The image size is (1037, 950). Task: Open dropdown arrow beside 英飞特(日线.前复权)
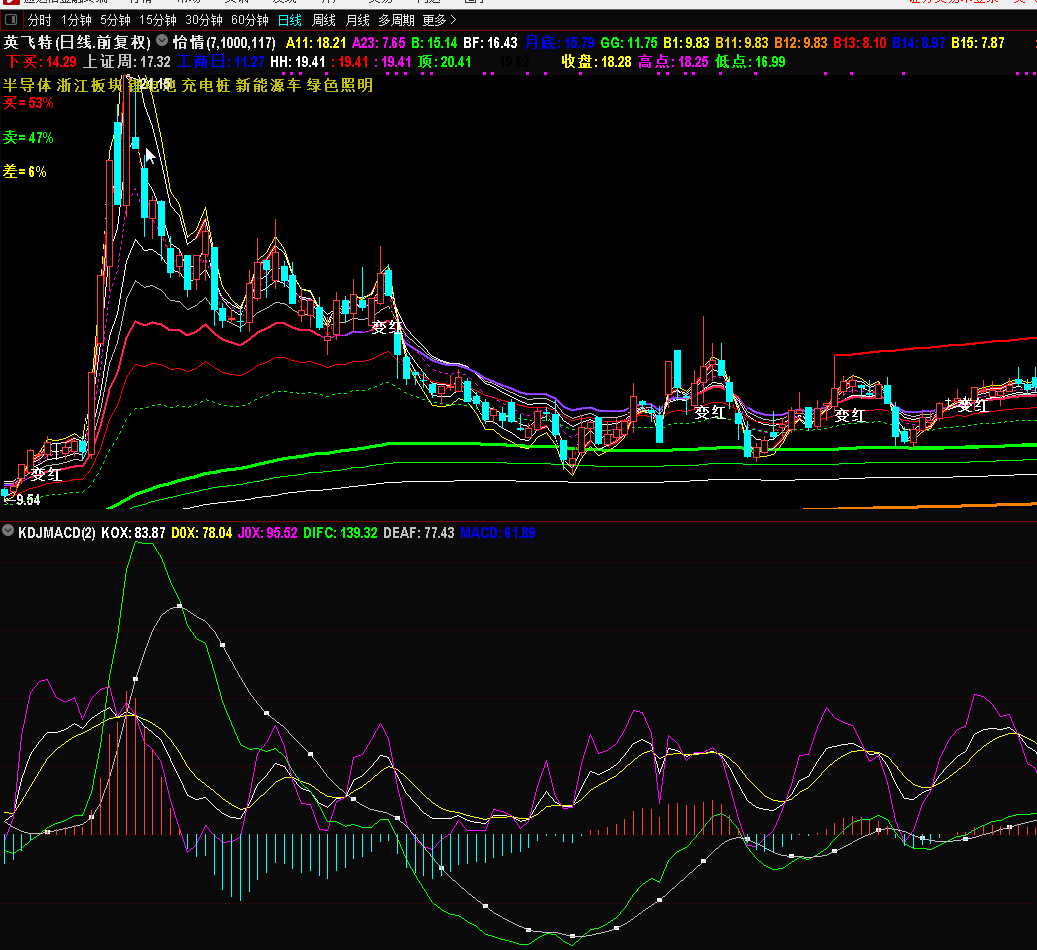coord(162,41)
